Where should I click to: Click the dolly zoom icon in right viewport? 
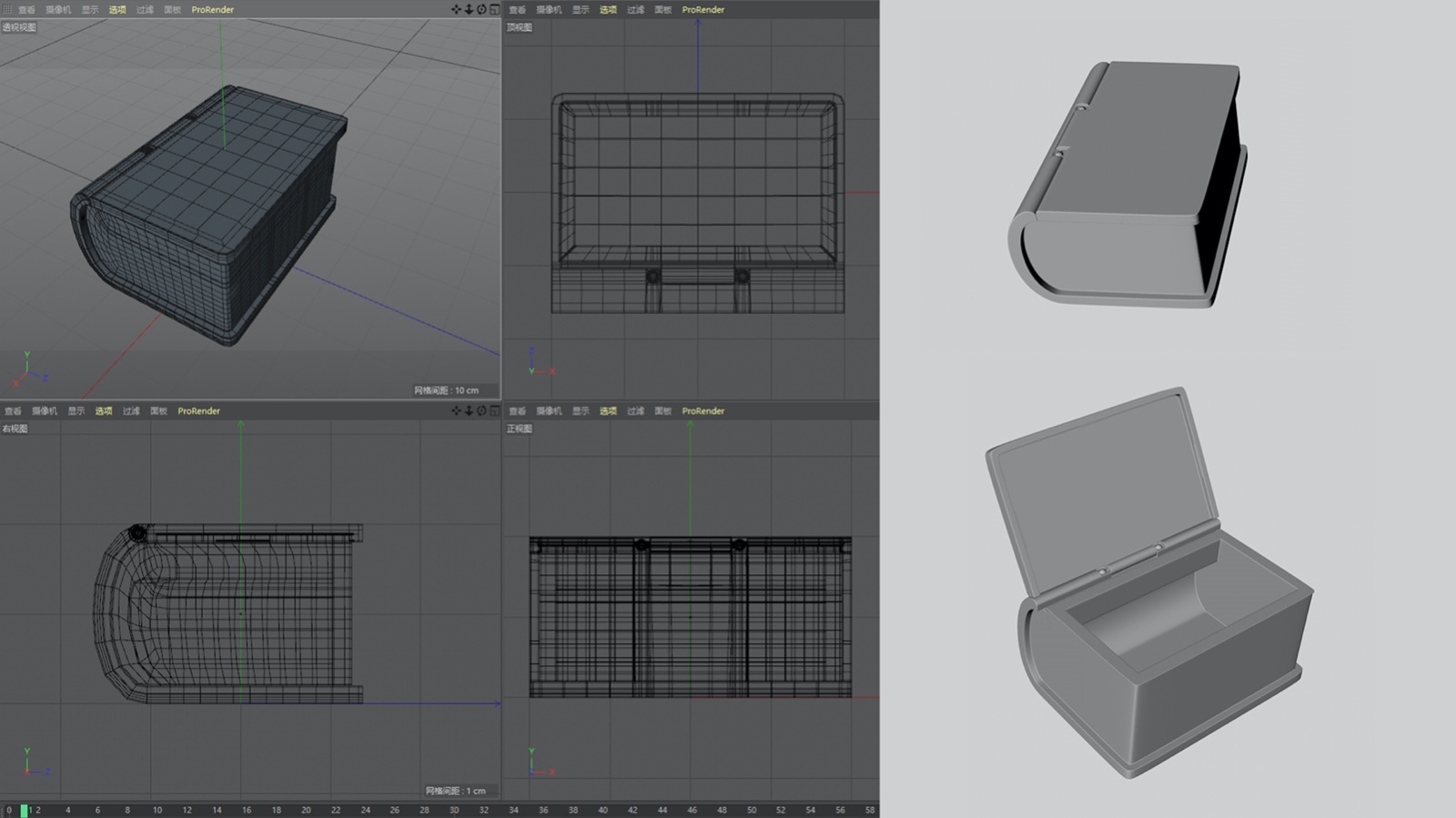tap(469, 410)
